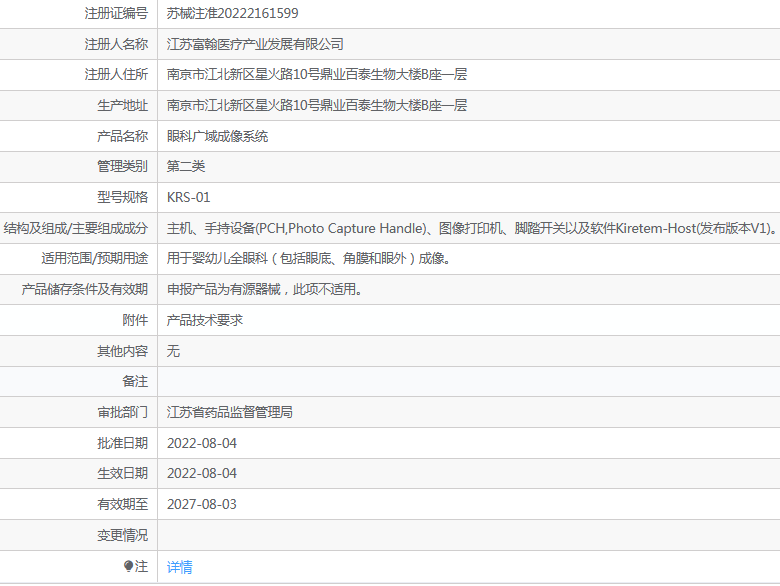Click the 附件 label

(x=135, y=320)
